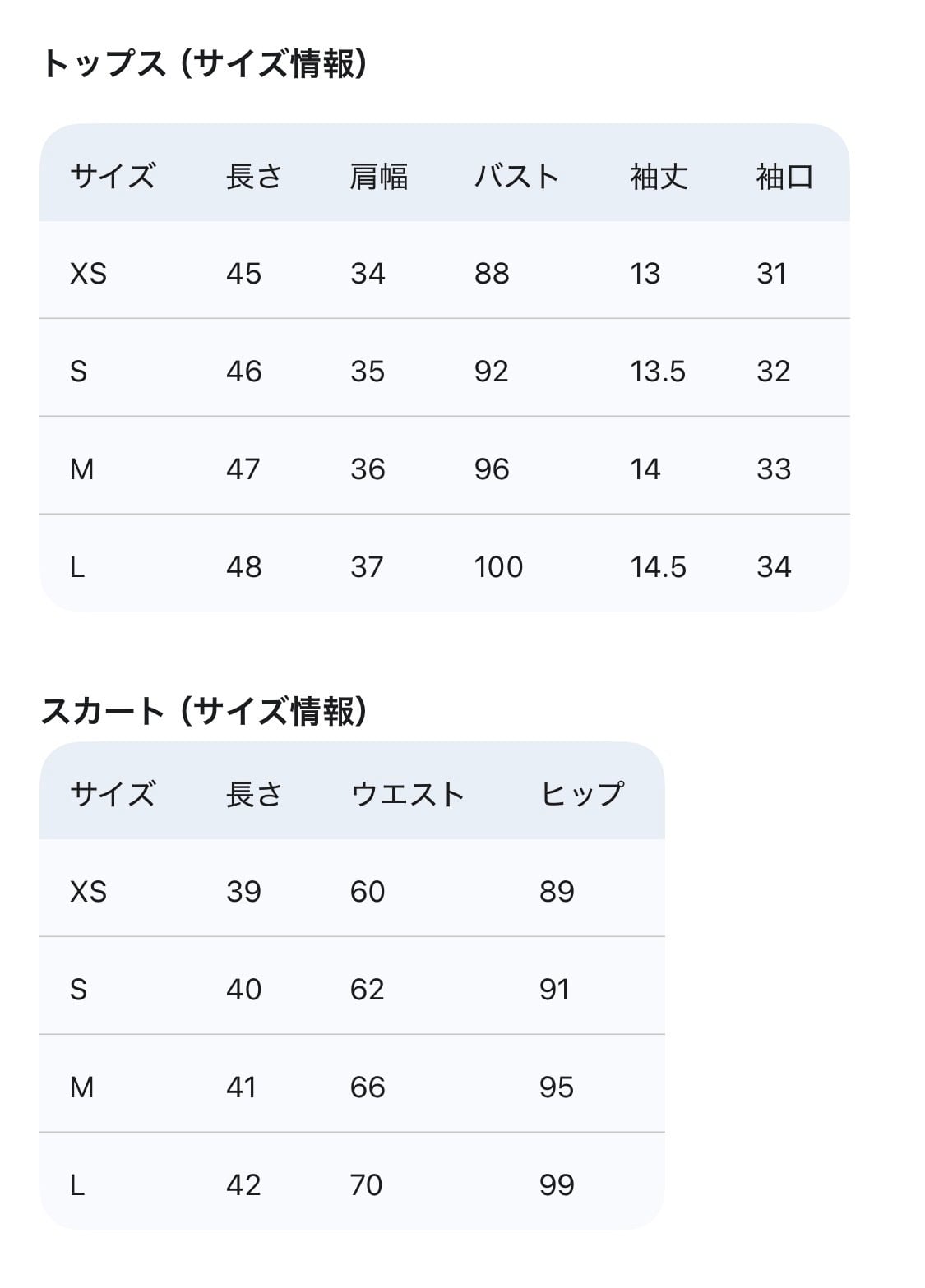Select the bust value 88 cell

[492, 274]
